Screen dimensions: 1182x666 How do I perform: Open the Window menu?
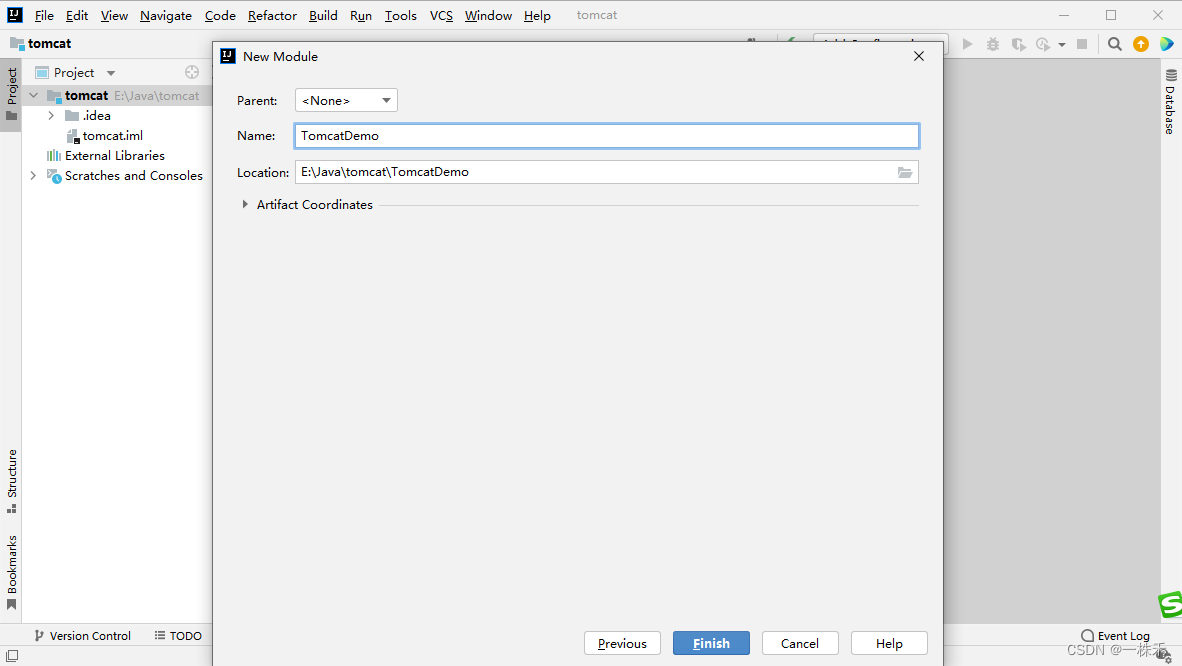point(488,15)
